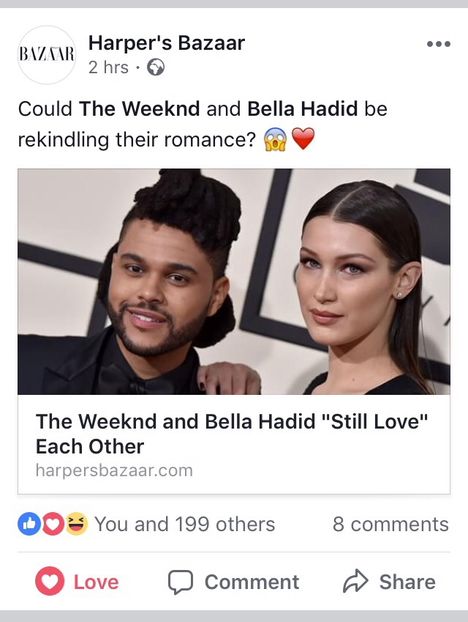Viewport: 468px width, 622px height.
Task: Click the blue thumbs-up reaction icon
Action: pos(28,524)
